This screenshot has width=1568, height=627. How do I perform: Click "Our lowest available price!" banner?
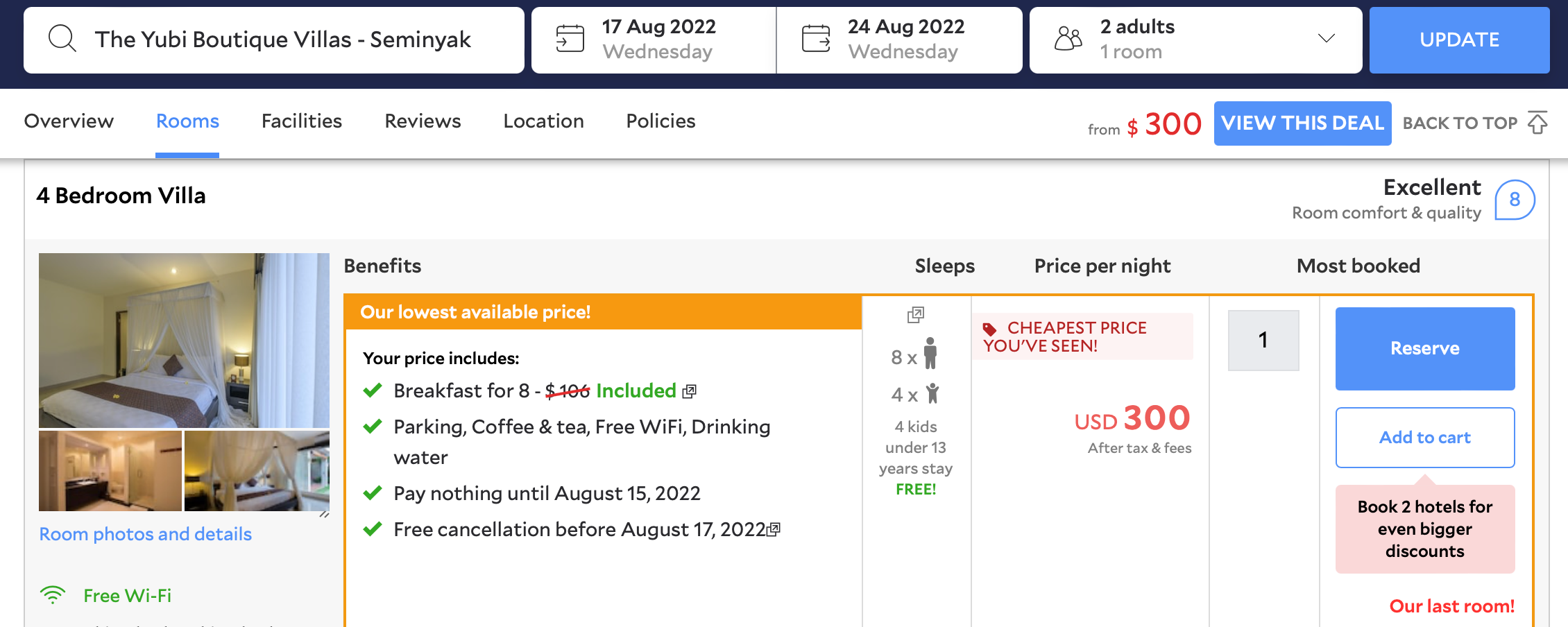602,312
